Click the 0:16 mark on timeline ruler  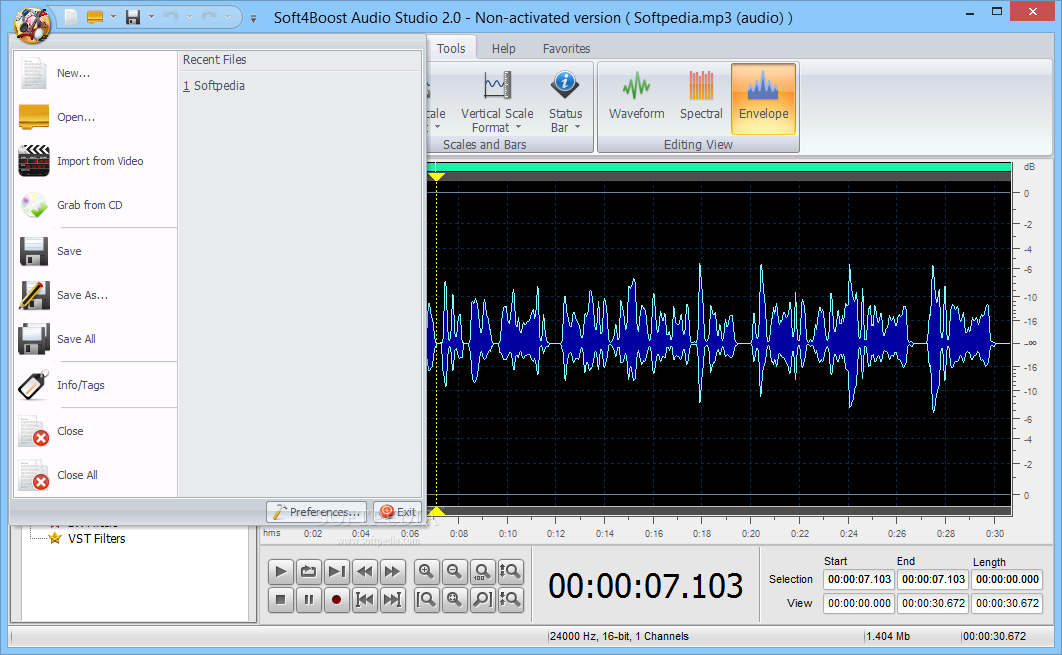click(654, 534)
